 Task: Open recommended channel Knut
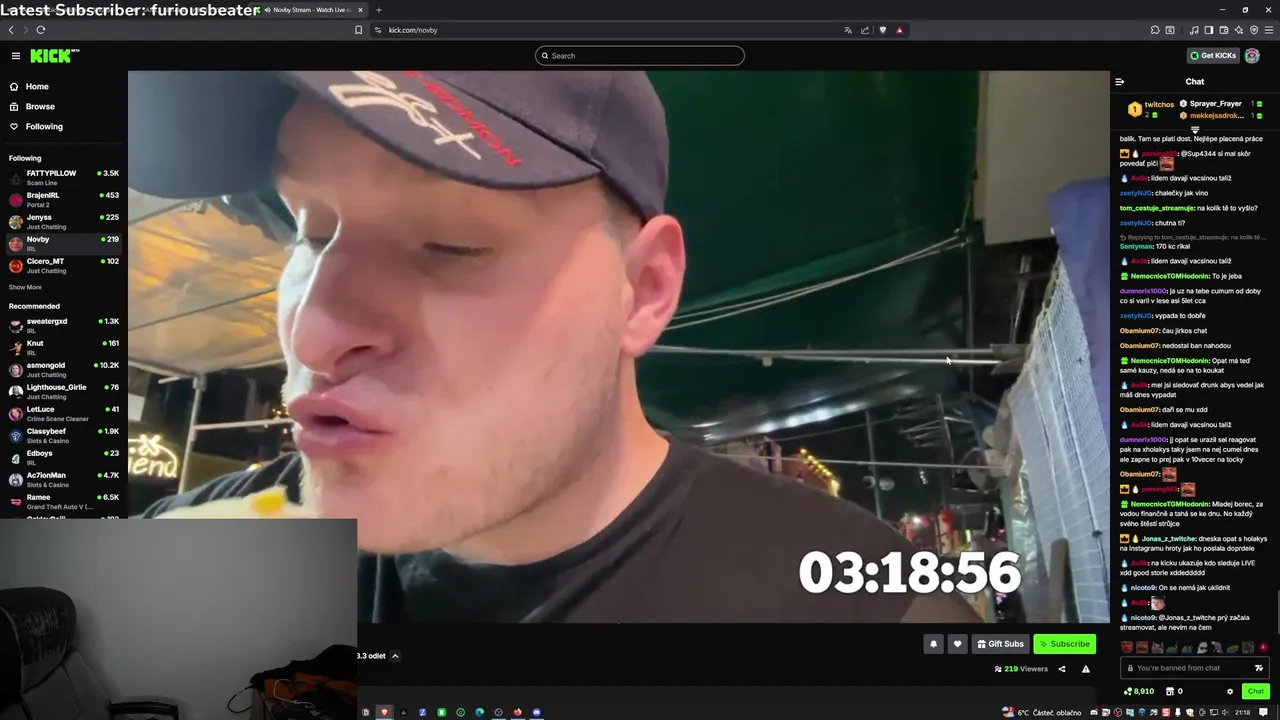[x=64, y=348]
